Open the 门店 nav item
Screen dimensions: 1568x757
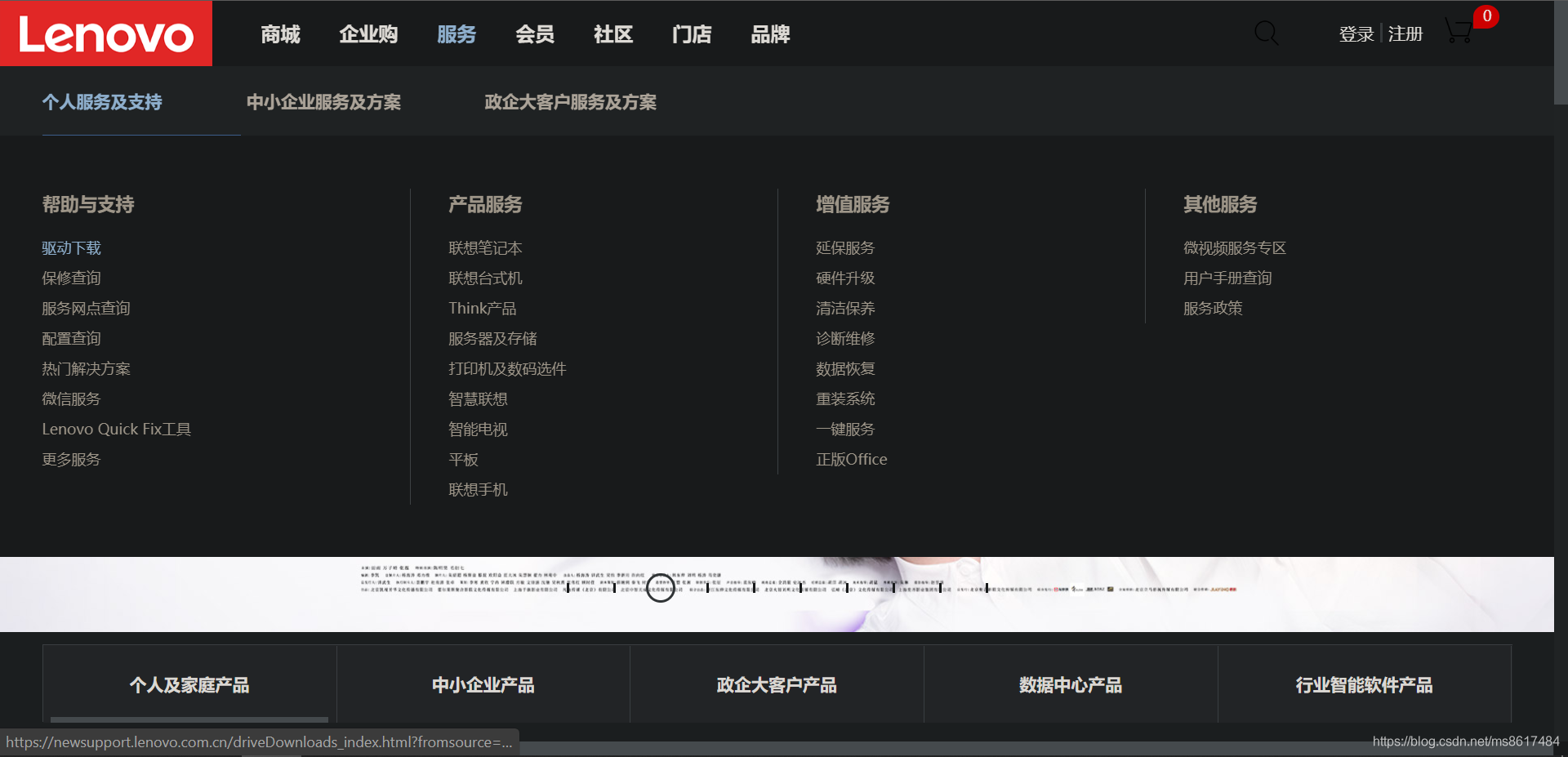pyautogui.click(x=692, y=34)
